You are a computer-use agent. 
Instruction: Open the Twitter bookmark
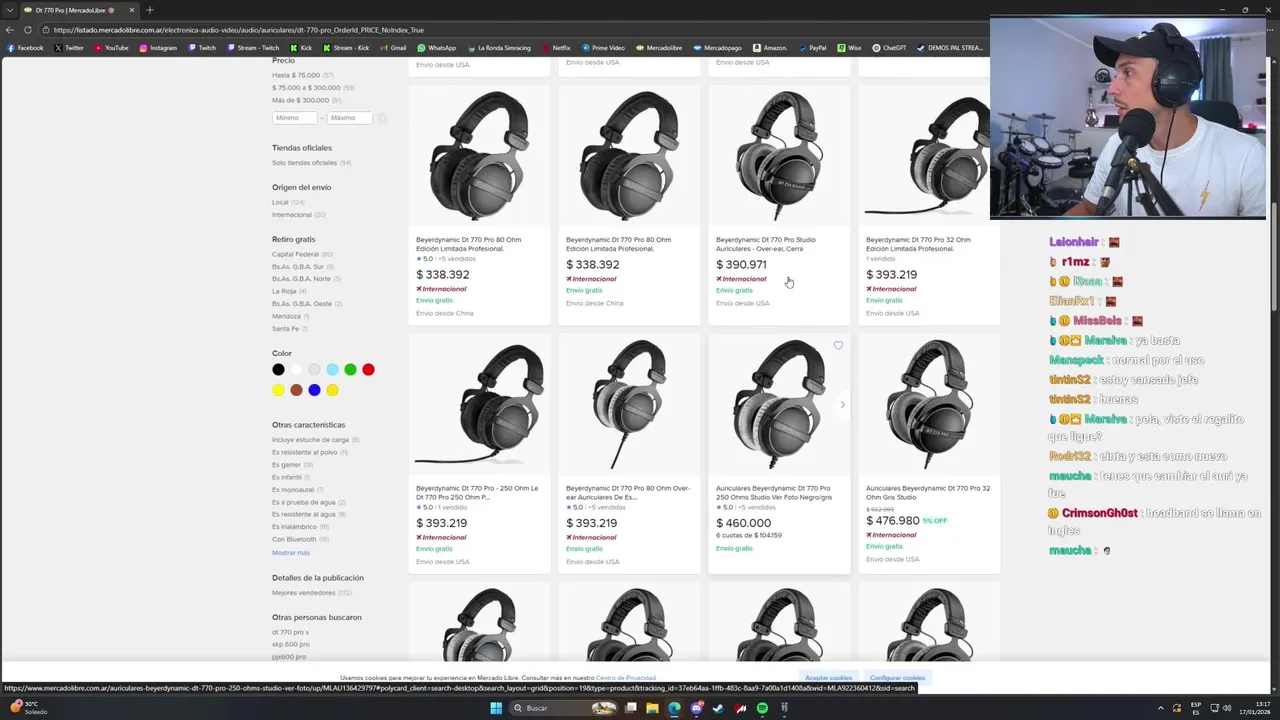click(x=69, y=48)
